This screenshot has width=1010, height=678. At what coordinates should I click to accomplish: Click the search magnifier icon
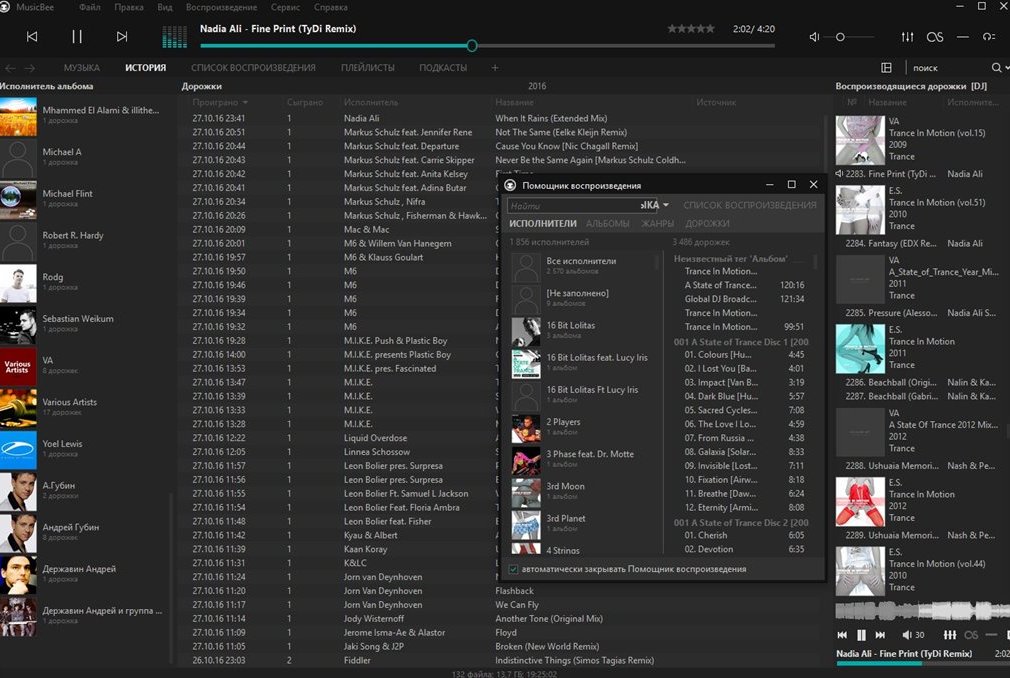pyautogui.click(x=996, y=68)
